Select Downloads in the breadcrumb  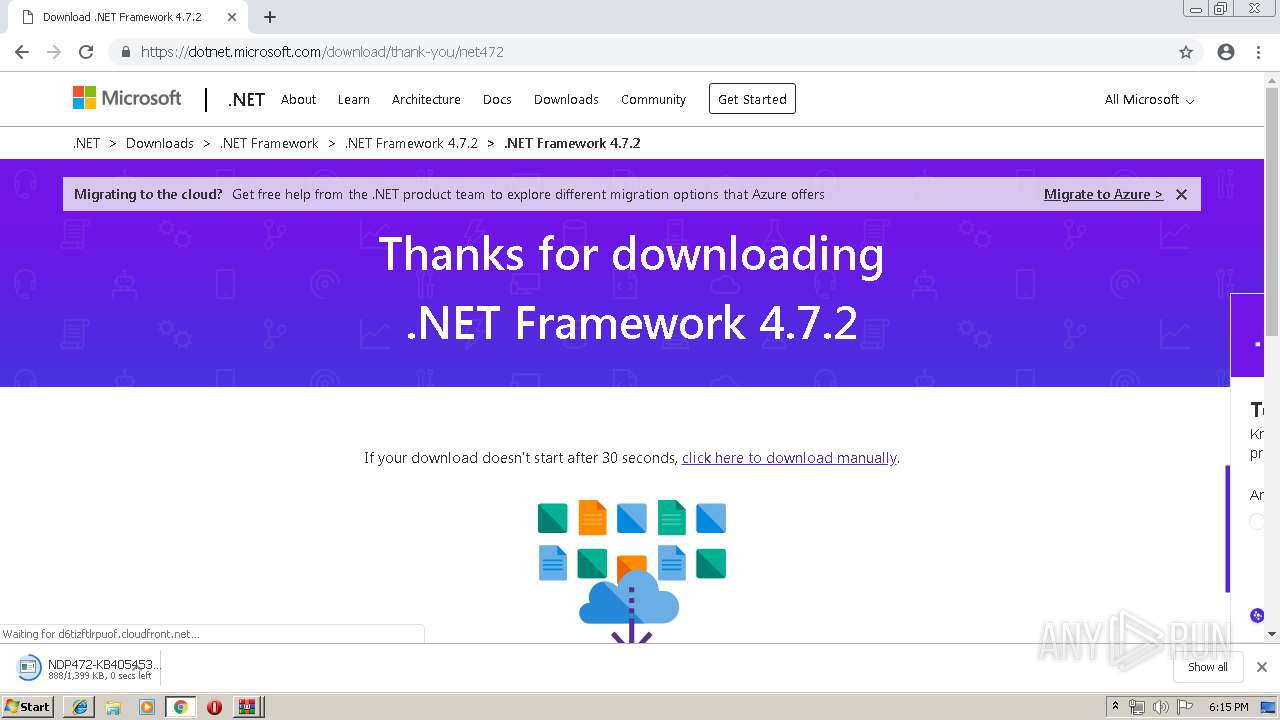tap(160, 143)
